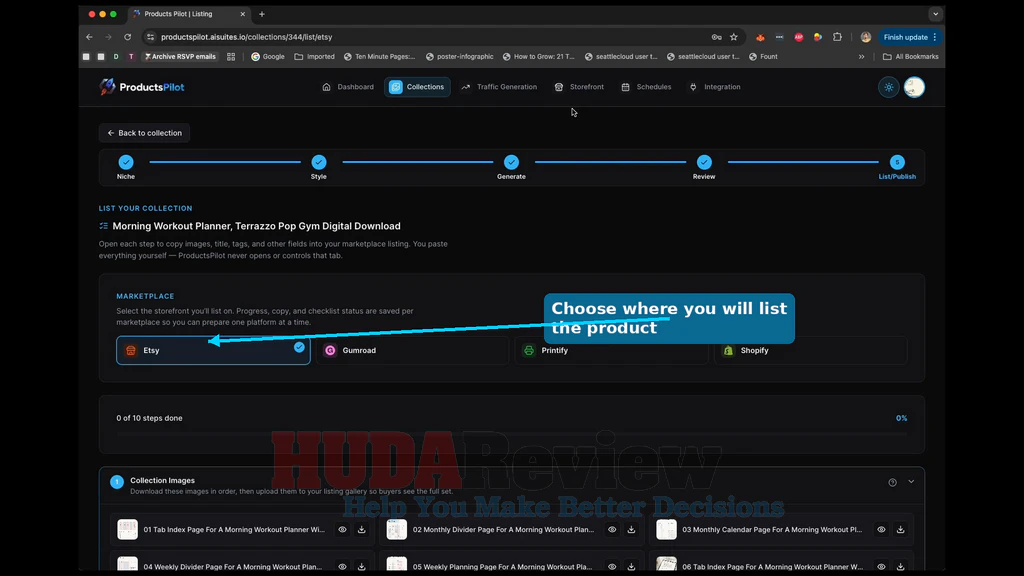Download 05 Weekly Planning Page image
Screen dimensions: 1024x576
point(632,566)
